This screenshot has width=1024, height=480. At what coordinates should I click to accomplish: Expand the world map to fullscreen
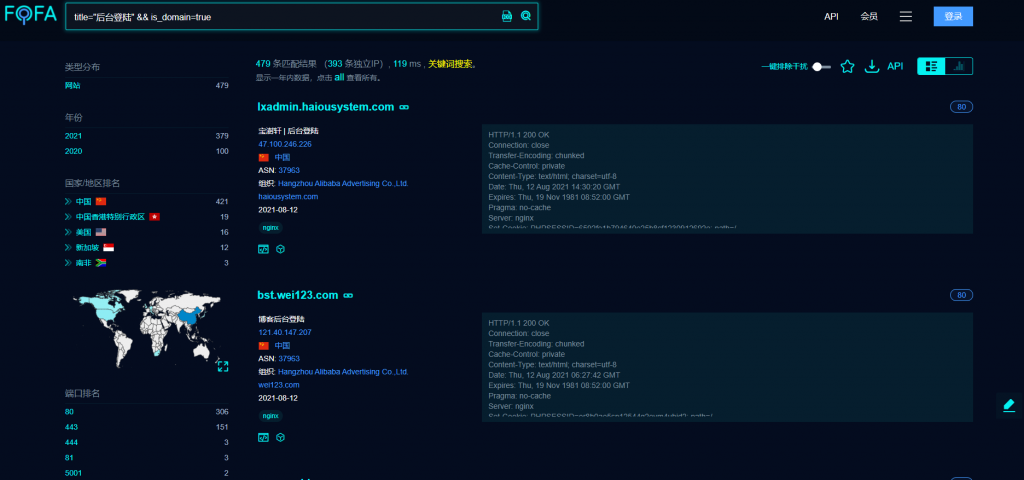point(223,366)
